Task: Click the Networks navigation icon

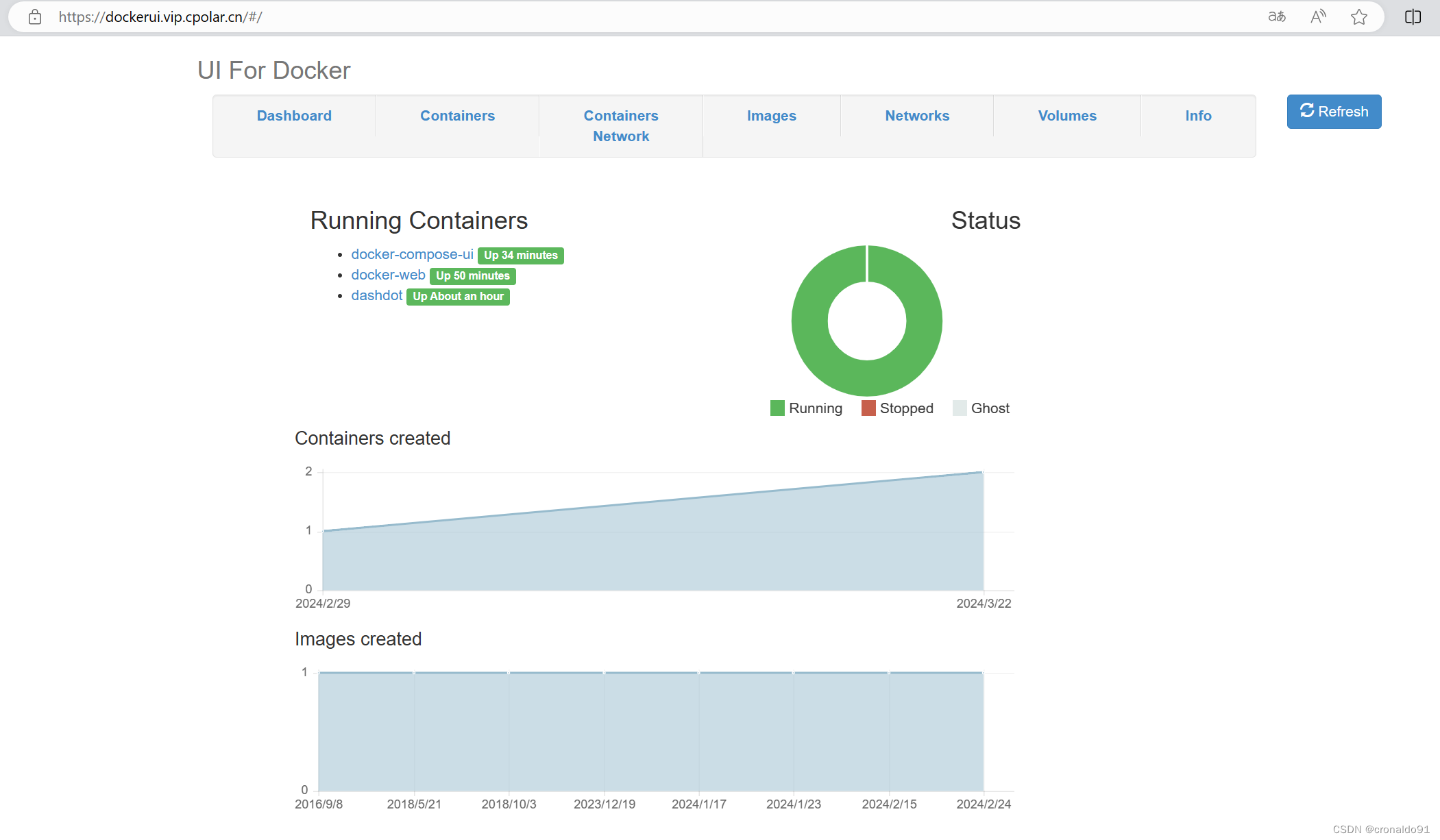Action: coord(917,115)
